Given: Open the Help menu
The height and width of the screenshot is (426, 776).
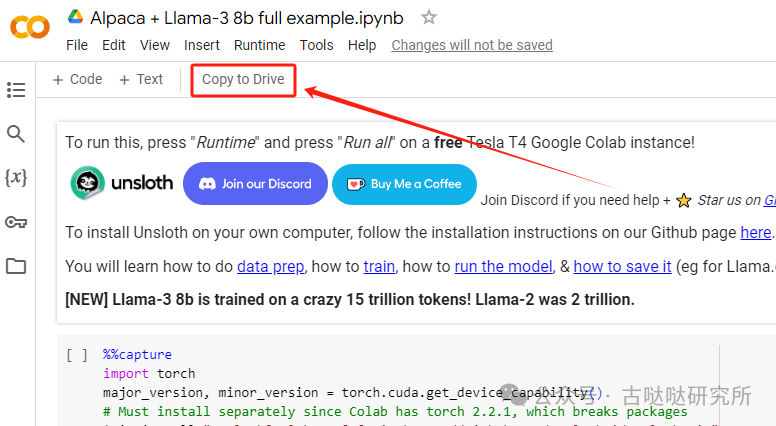Looking at the screenshot, I should point(362,45).
